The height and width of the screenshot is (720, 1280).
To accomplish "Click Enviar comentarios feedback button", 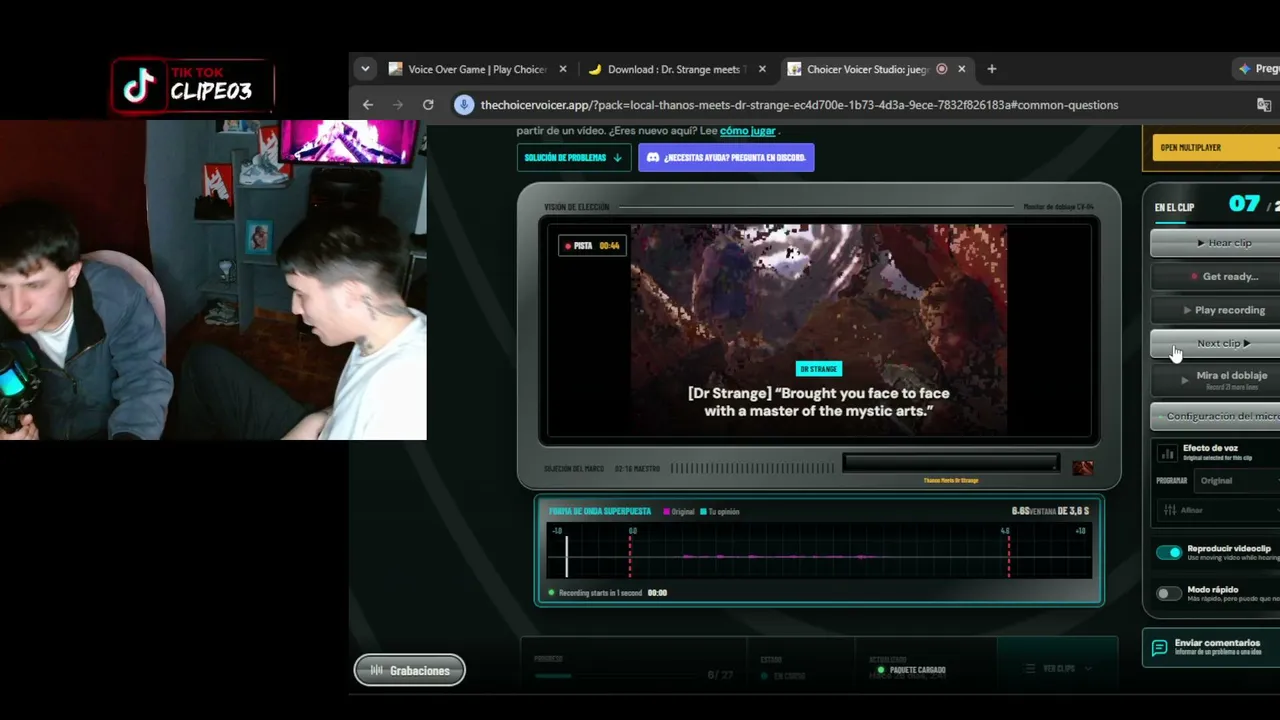I will click(1211, 647).
